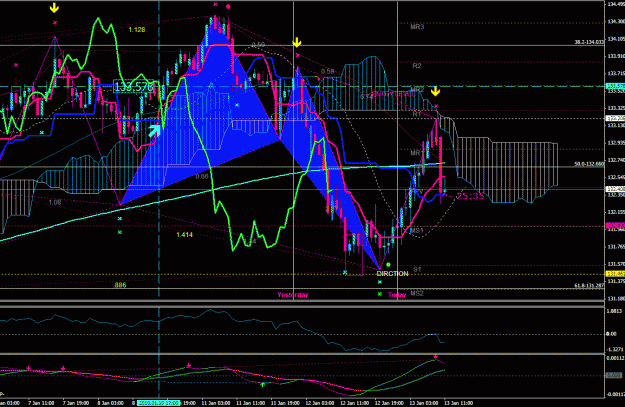The image size is (625, 407).
Task: Click the 61.8-131.287 Fibonacci level label
Action: pos(589,285)
